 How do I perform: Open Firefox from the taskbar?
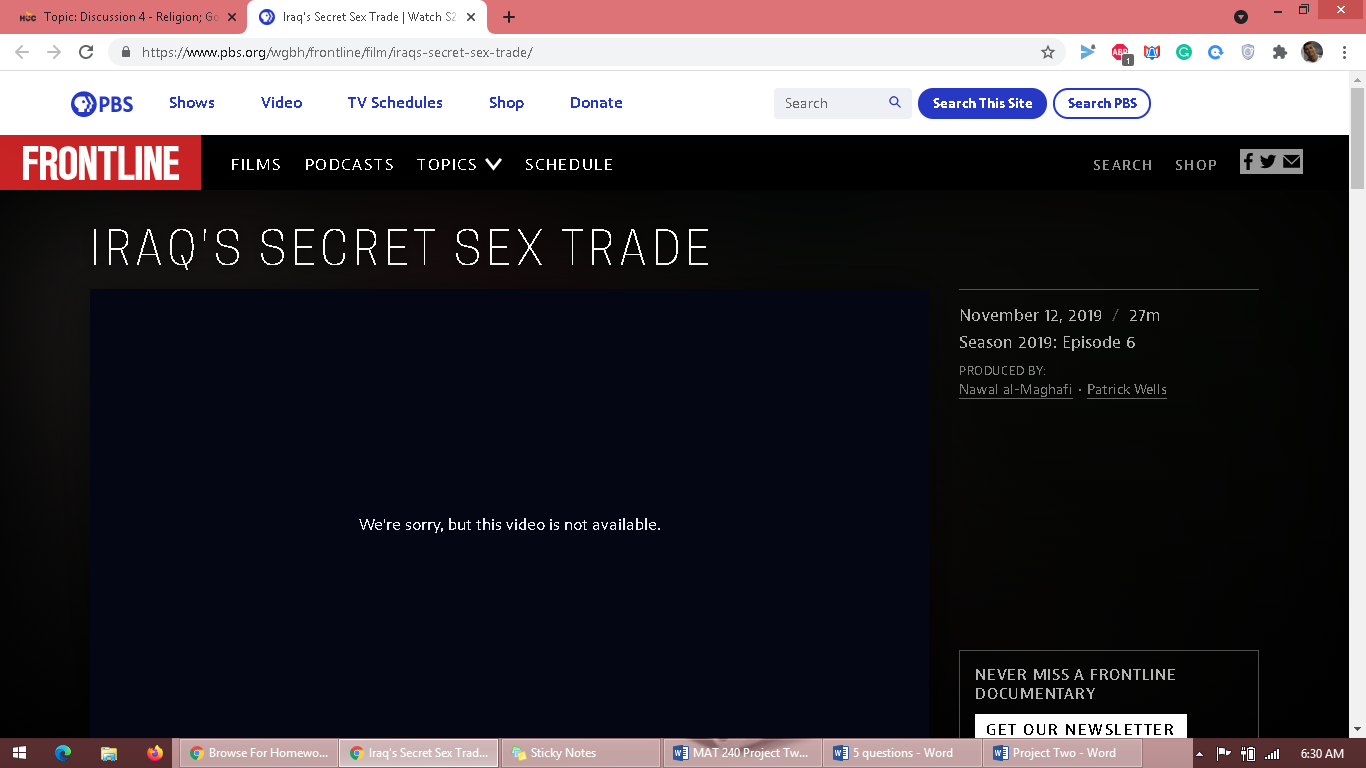[x=154, y=753]
